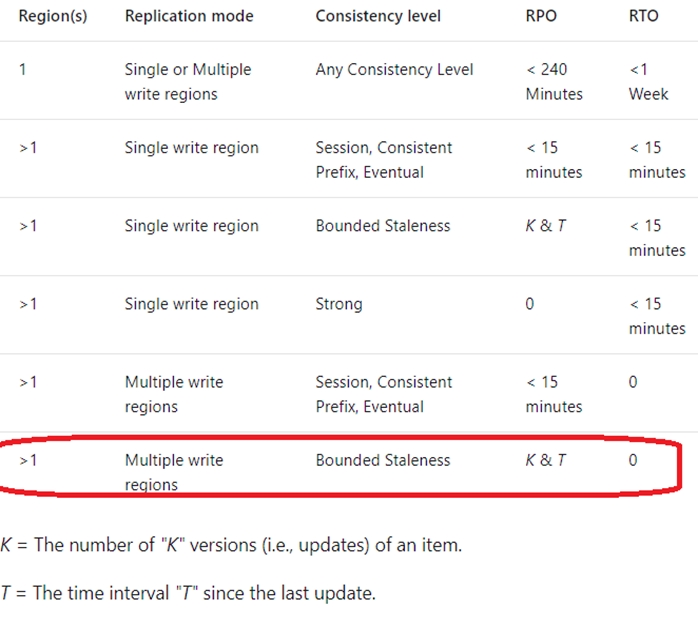Viewport: 698px width, 622px height.
Task: Click the K & T value in circled row
Action: point(546,460)
